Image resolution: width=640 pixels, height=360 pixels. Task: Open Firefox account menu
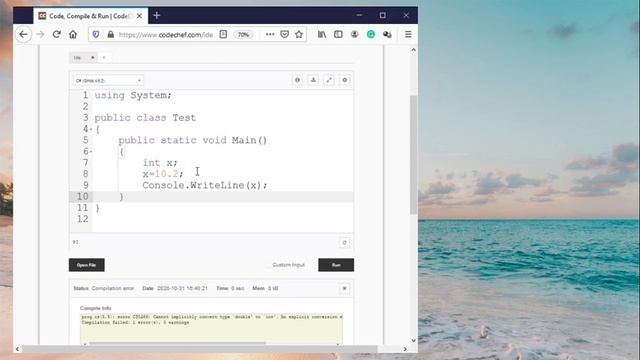pyautogui.click(x=354, y=34)
